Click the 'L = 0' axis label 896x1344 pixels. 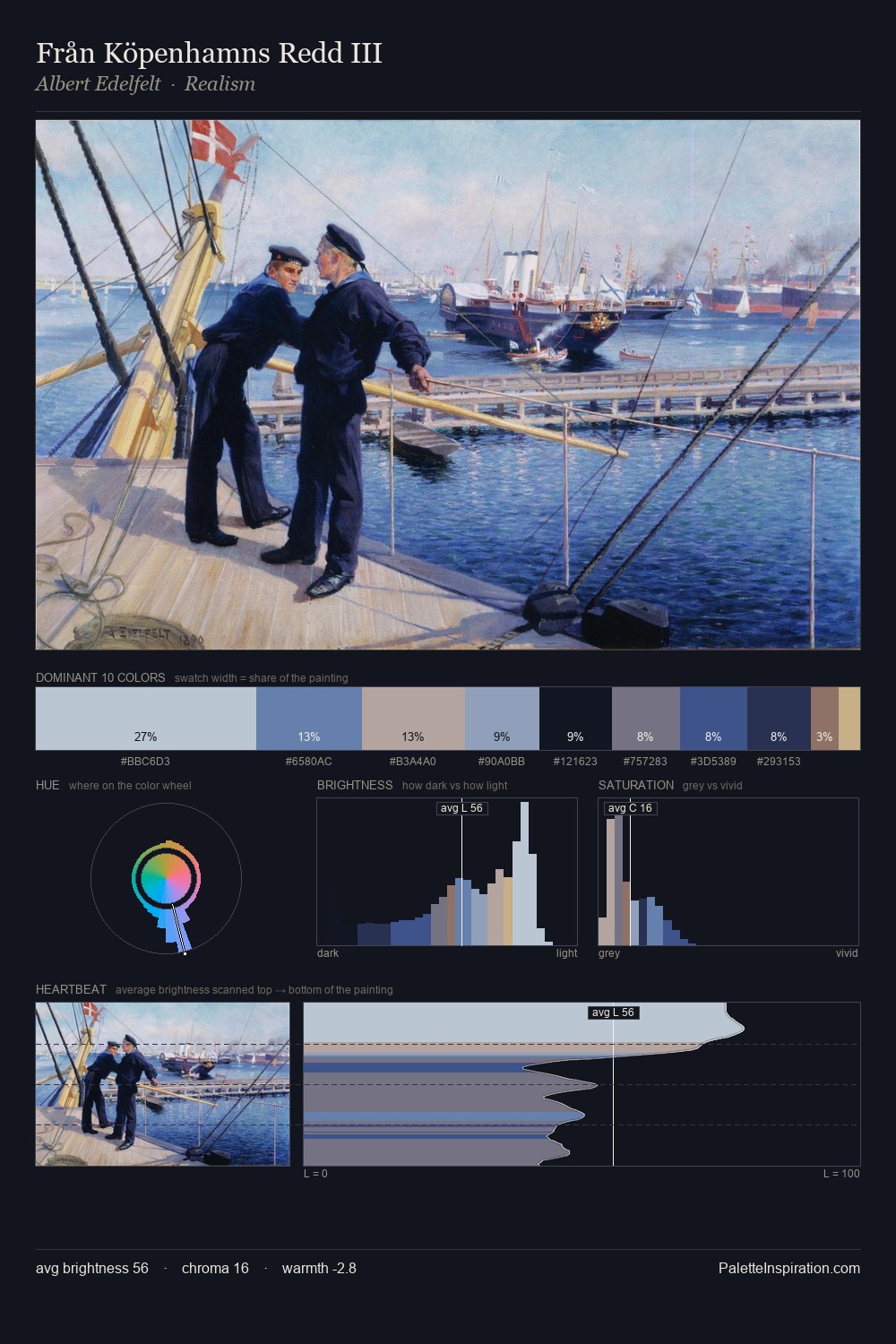(x=315, y=1174)
